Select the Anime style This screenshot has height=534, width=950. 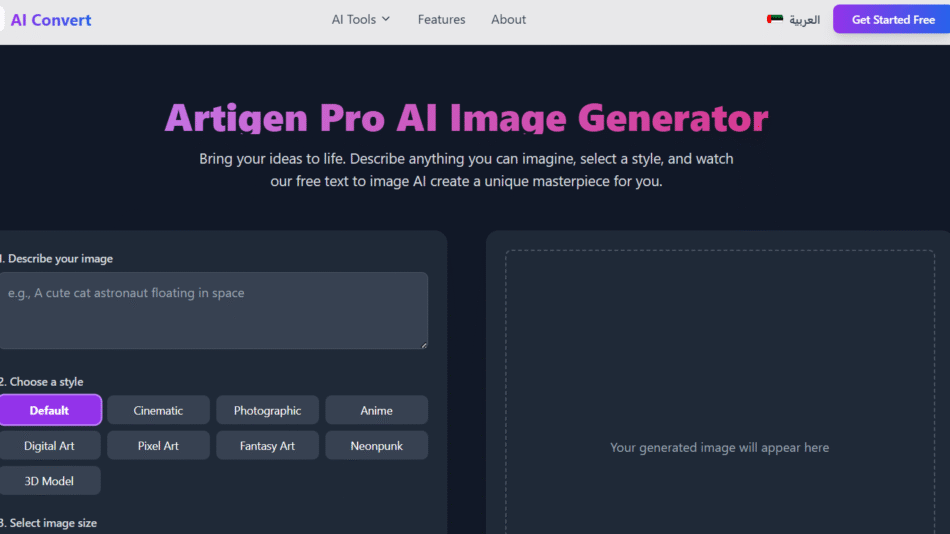pyautogui.click(x=376, y=410)
